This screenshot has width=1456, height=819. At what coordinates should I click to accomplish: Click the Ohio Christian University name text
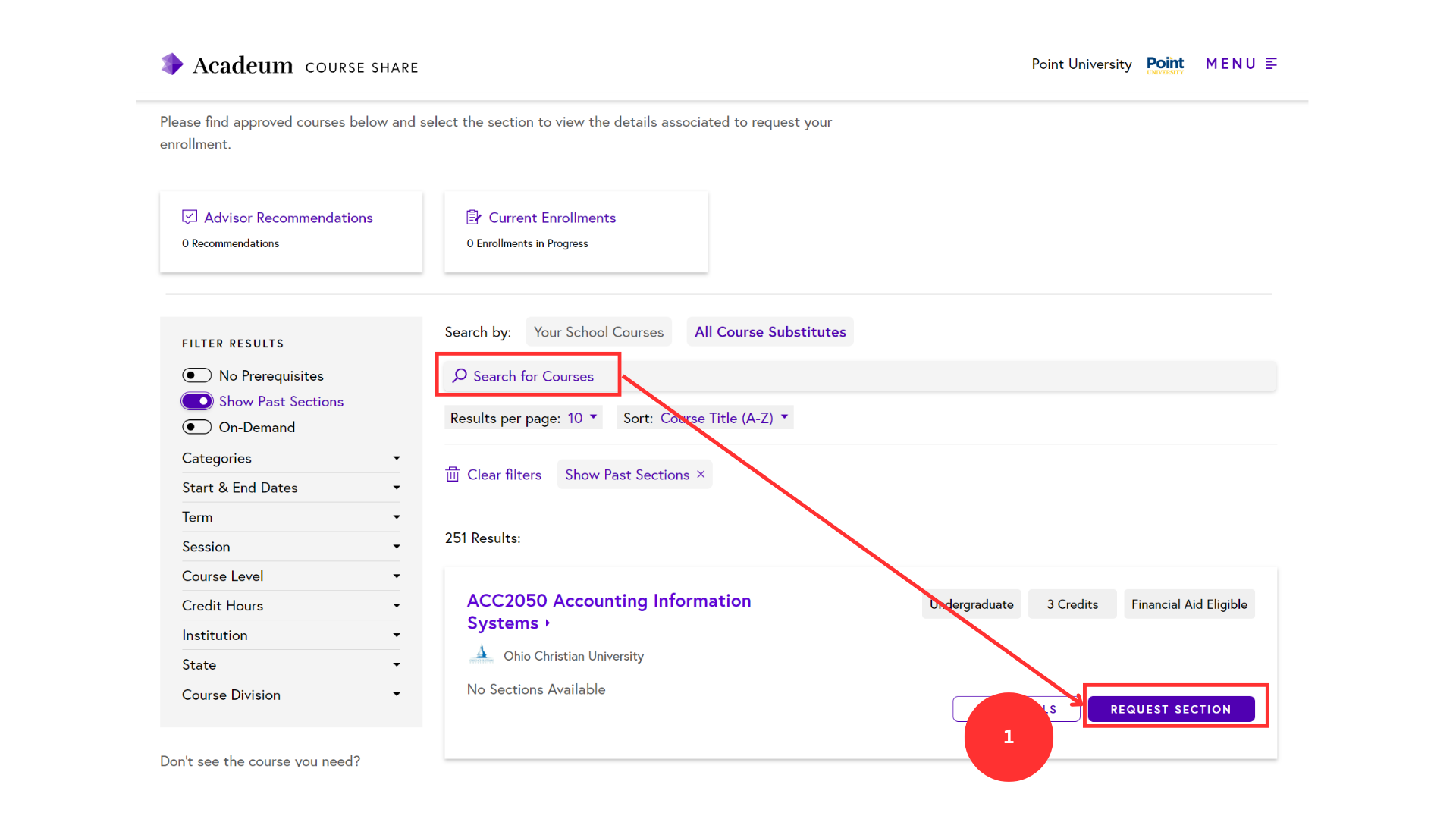tap(573, 656)
